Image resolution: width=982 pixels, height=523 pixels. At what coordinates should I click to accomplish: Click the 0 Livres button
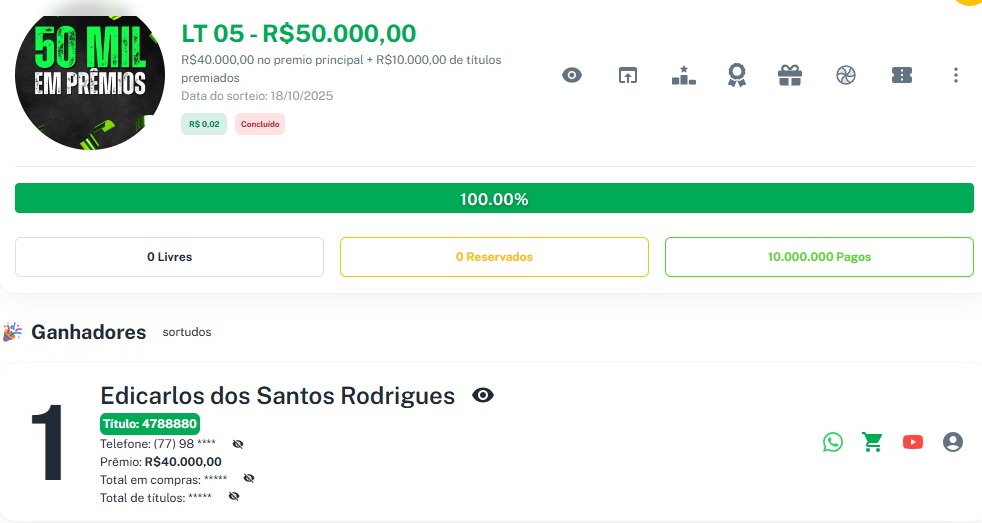(x=169, y=257)
